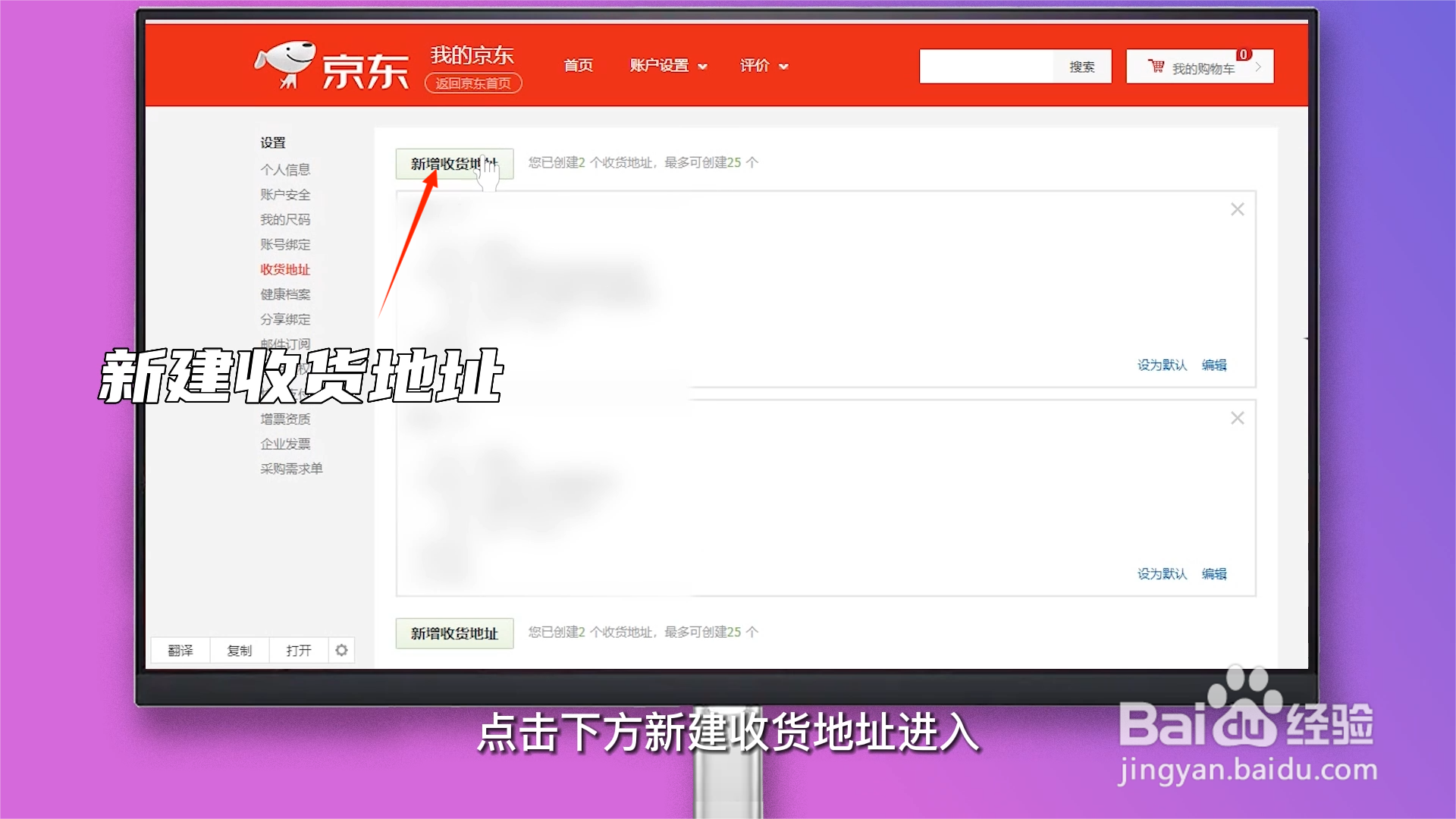
Task: Open shopping cart icon
Action: [1156, 67]
